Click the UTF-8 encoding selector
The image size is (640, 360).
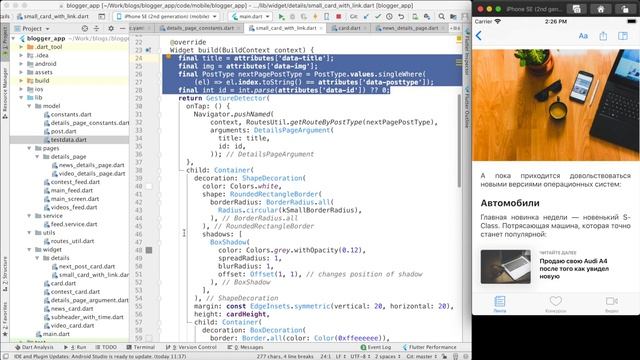point(360,356)
